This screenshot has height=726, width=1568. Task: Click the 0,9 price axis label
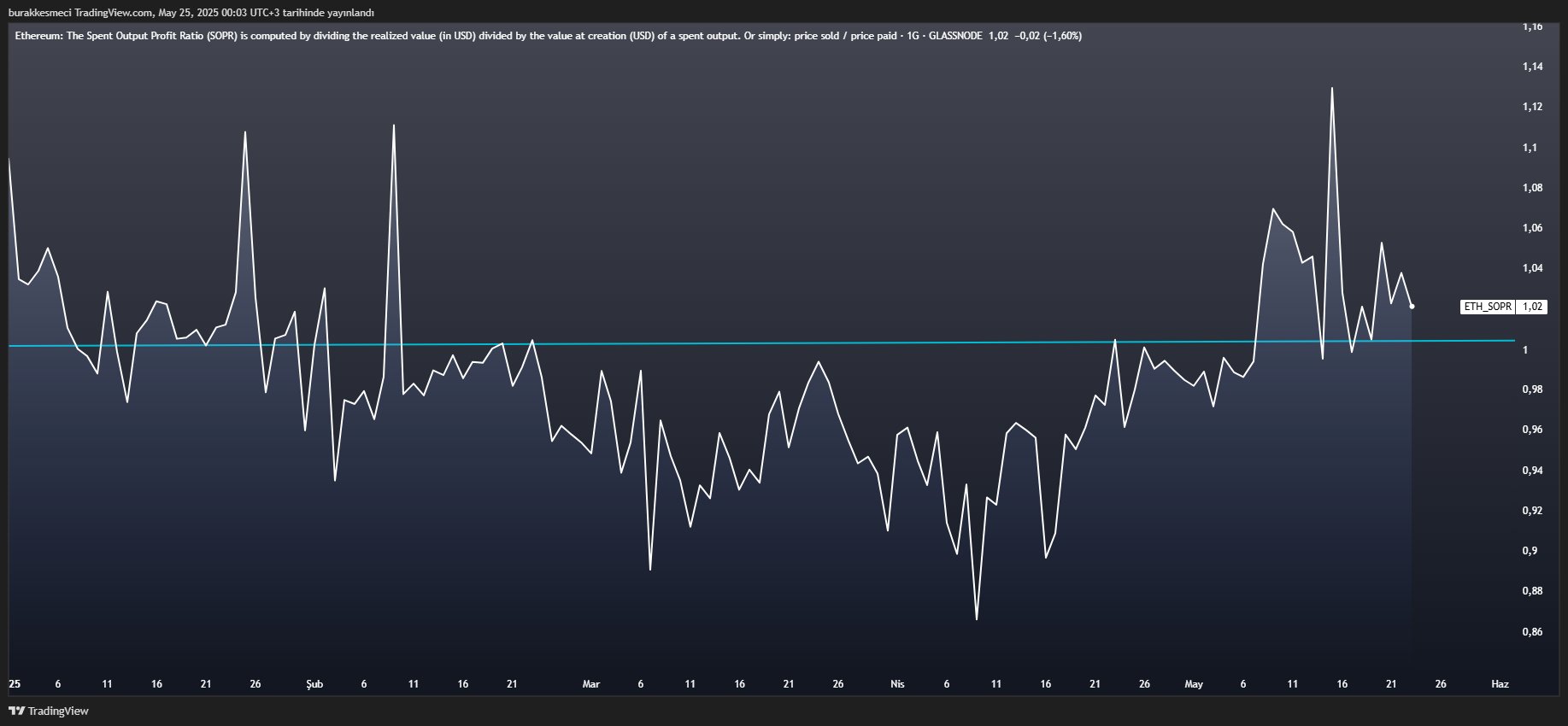pos(1530,551)
